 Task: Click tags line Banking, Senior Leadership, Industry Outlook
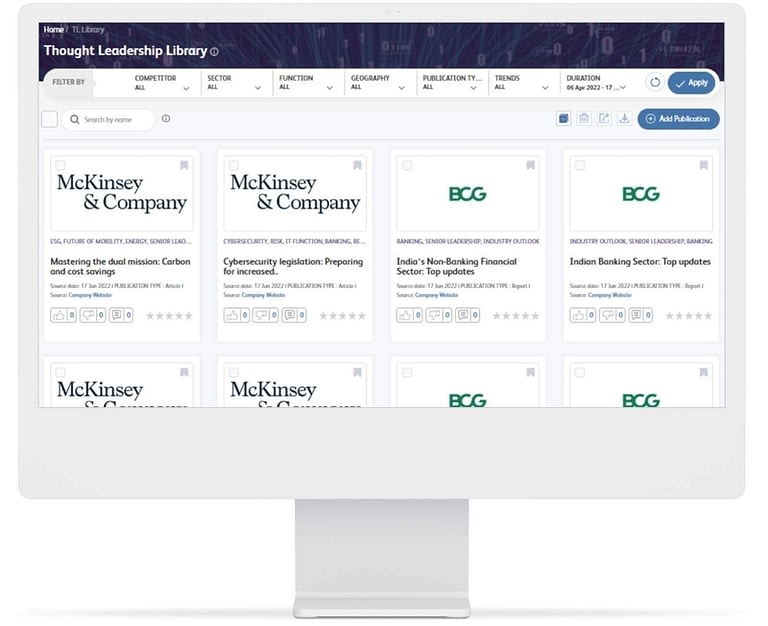click(x=468, y=241)
